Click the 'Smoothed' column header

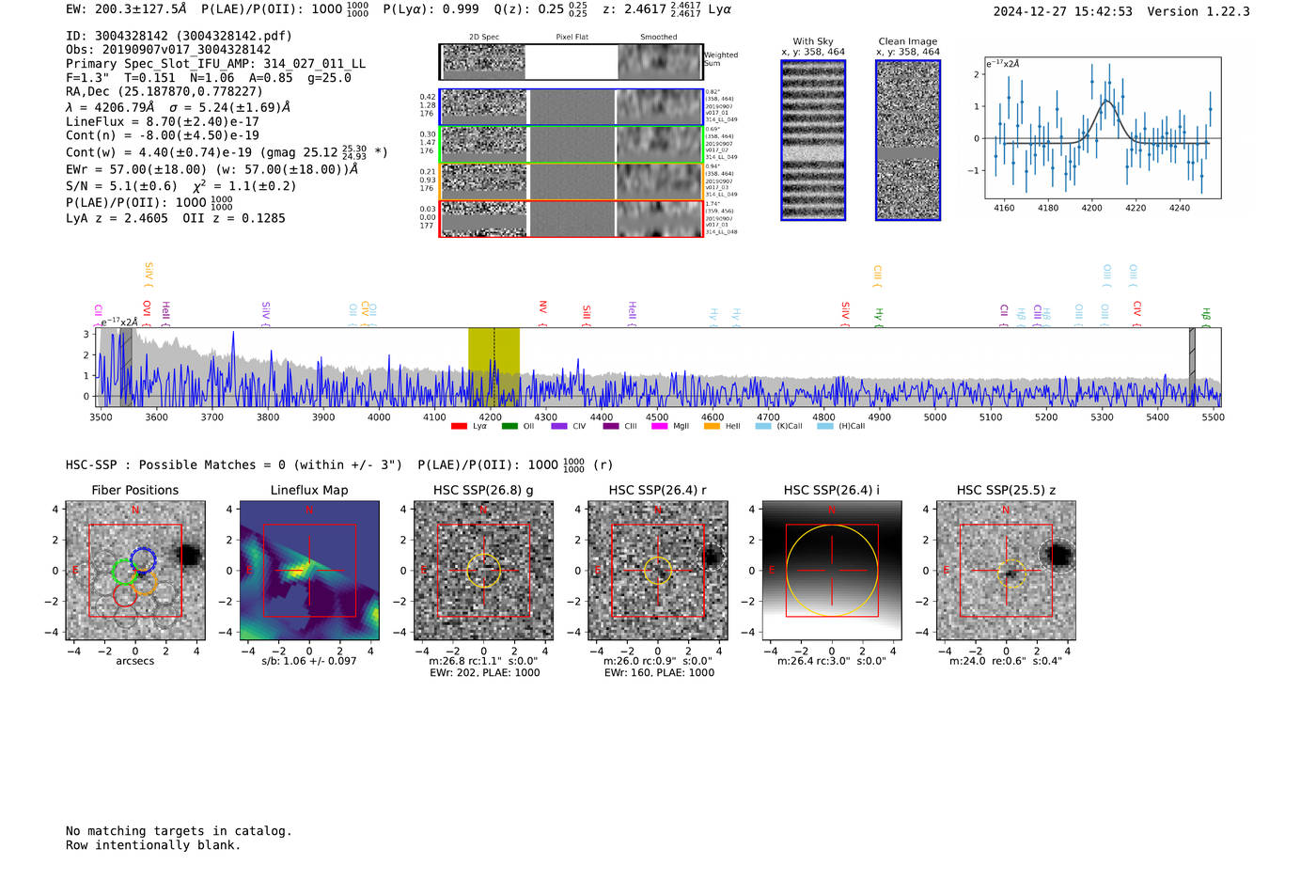[658, 38]
